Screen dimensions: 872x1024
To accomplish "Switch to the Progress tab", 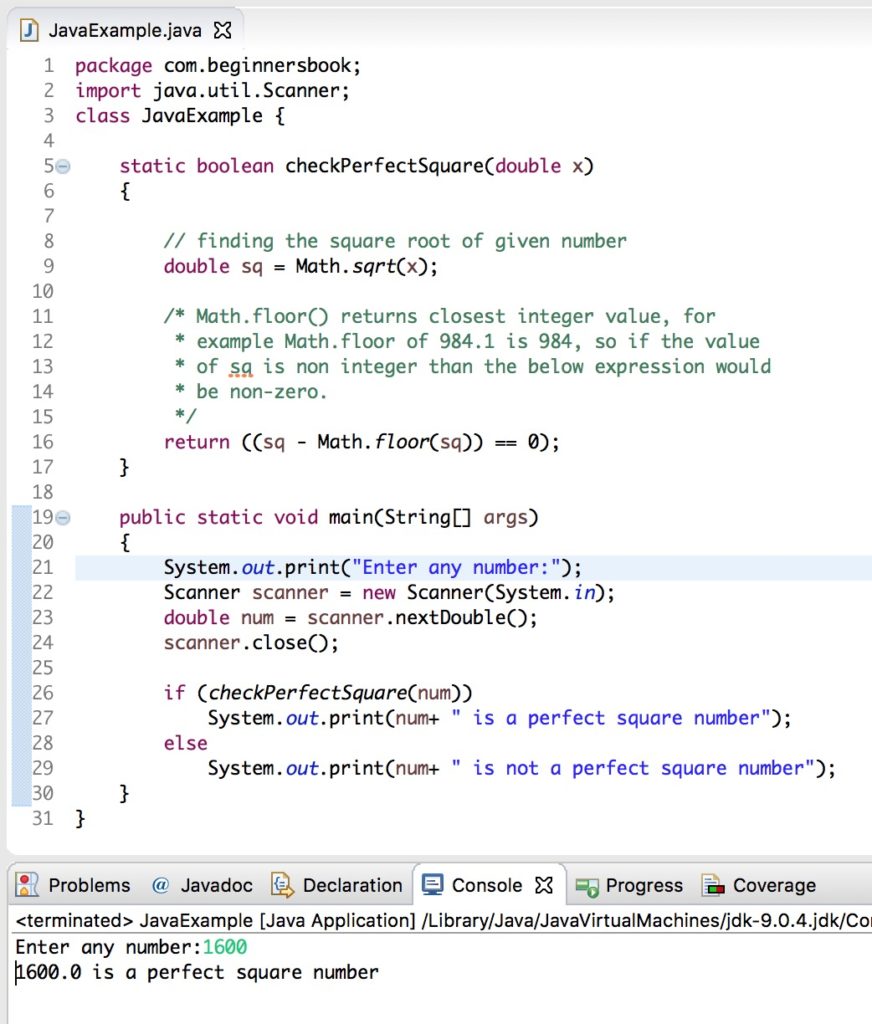I will point(630,885).
